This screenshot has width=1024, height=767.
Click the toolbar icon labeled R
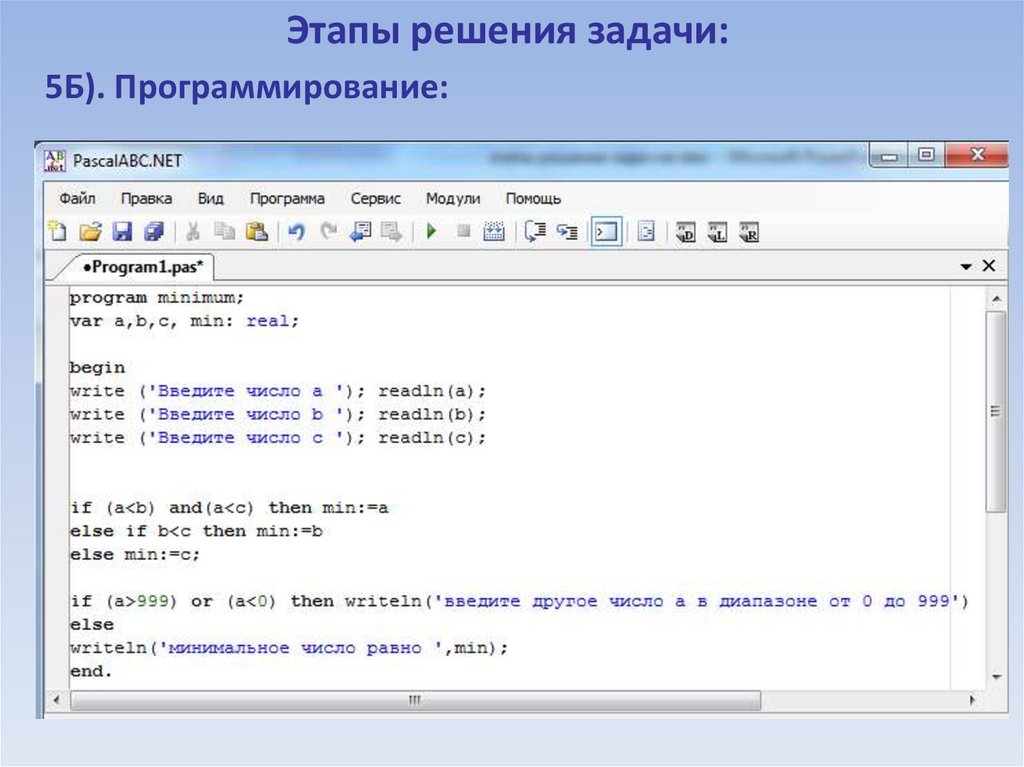(x=749, y=233)
